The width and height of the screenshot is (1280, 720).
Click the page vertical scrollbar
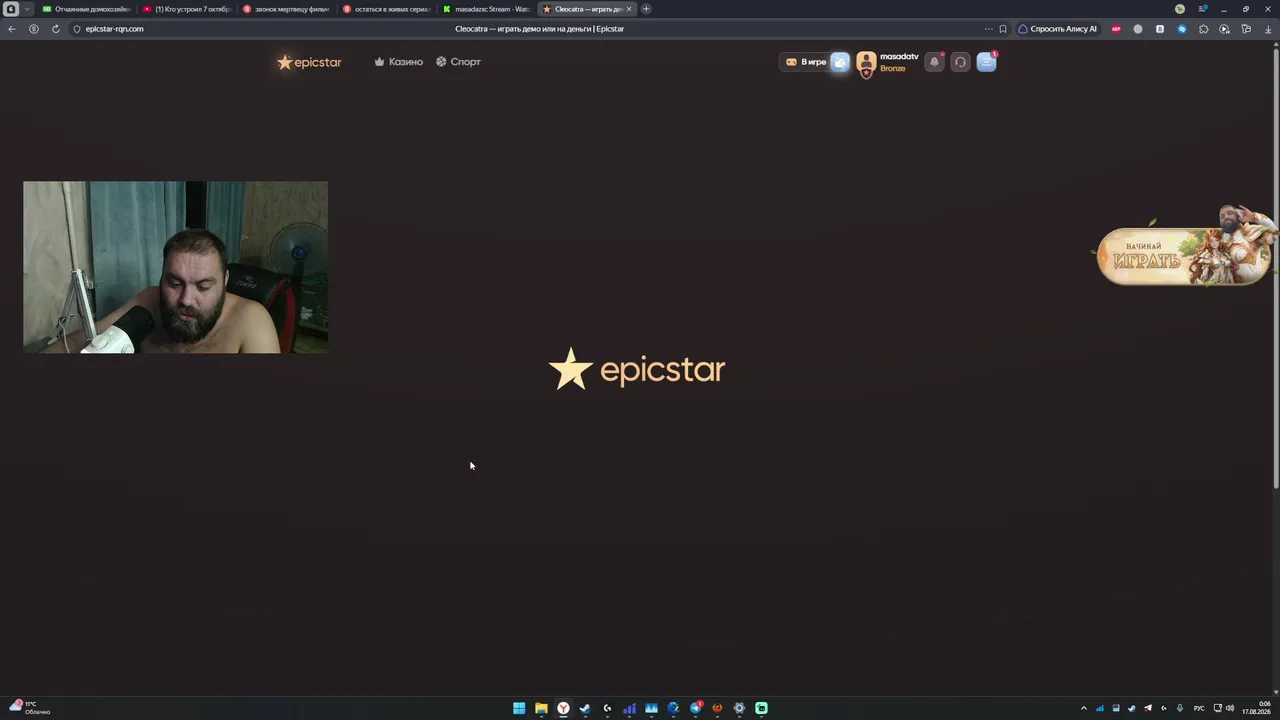click(x=1276, y=268)
